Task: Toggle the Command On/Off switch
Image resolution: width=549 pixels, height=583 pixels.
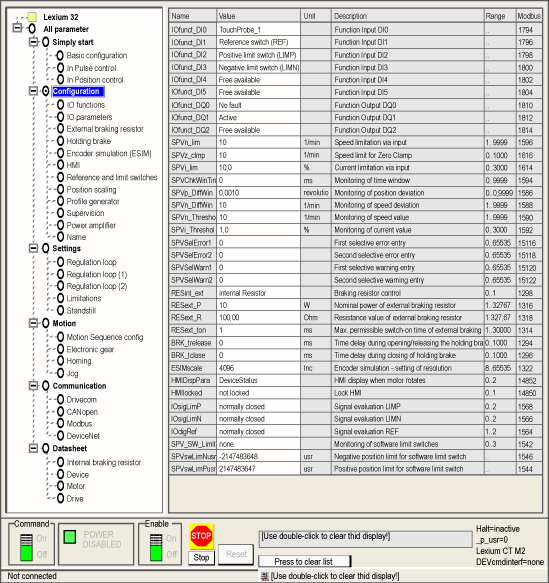Action: tap(26, 547)
